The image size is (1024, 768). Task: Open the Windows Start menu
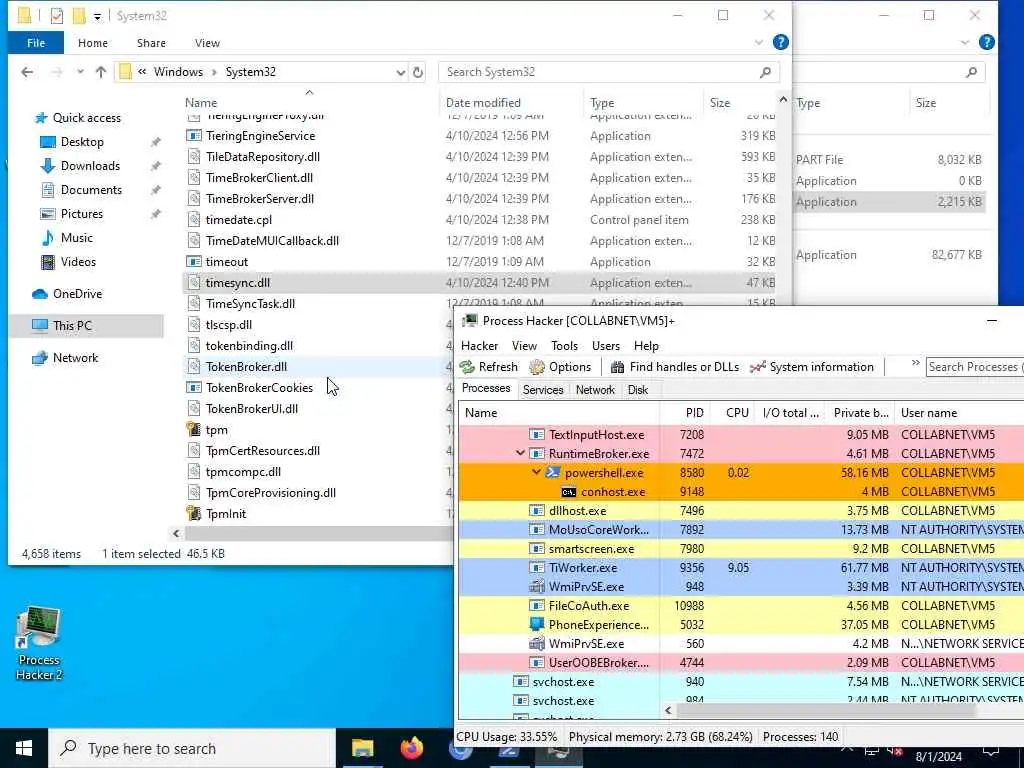(x=24, y=748)
